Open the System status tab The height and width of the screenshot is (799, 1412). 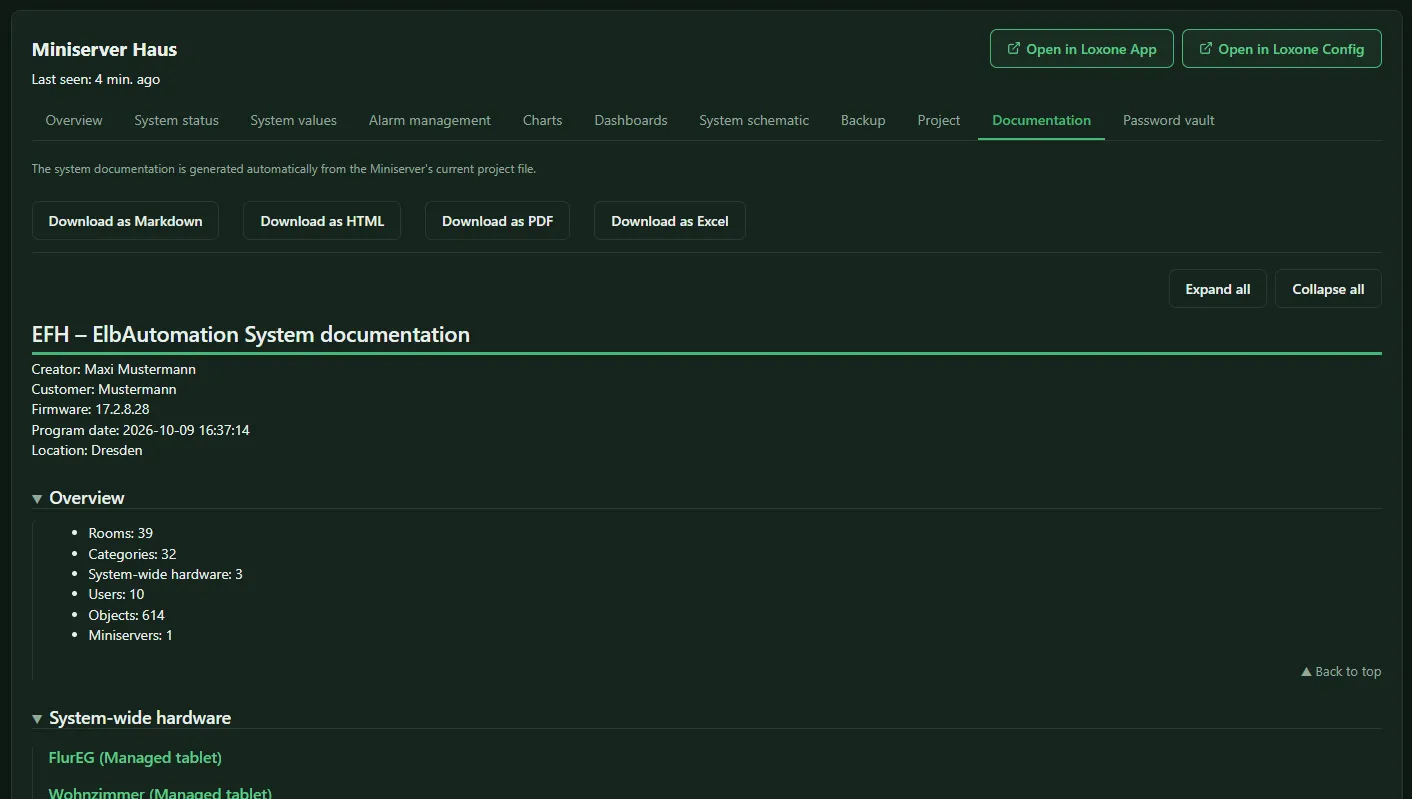click(x=176, y=120)
